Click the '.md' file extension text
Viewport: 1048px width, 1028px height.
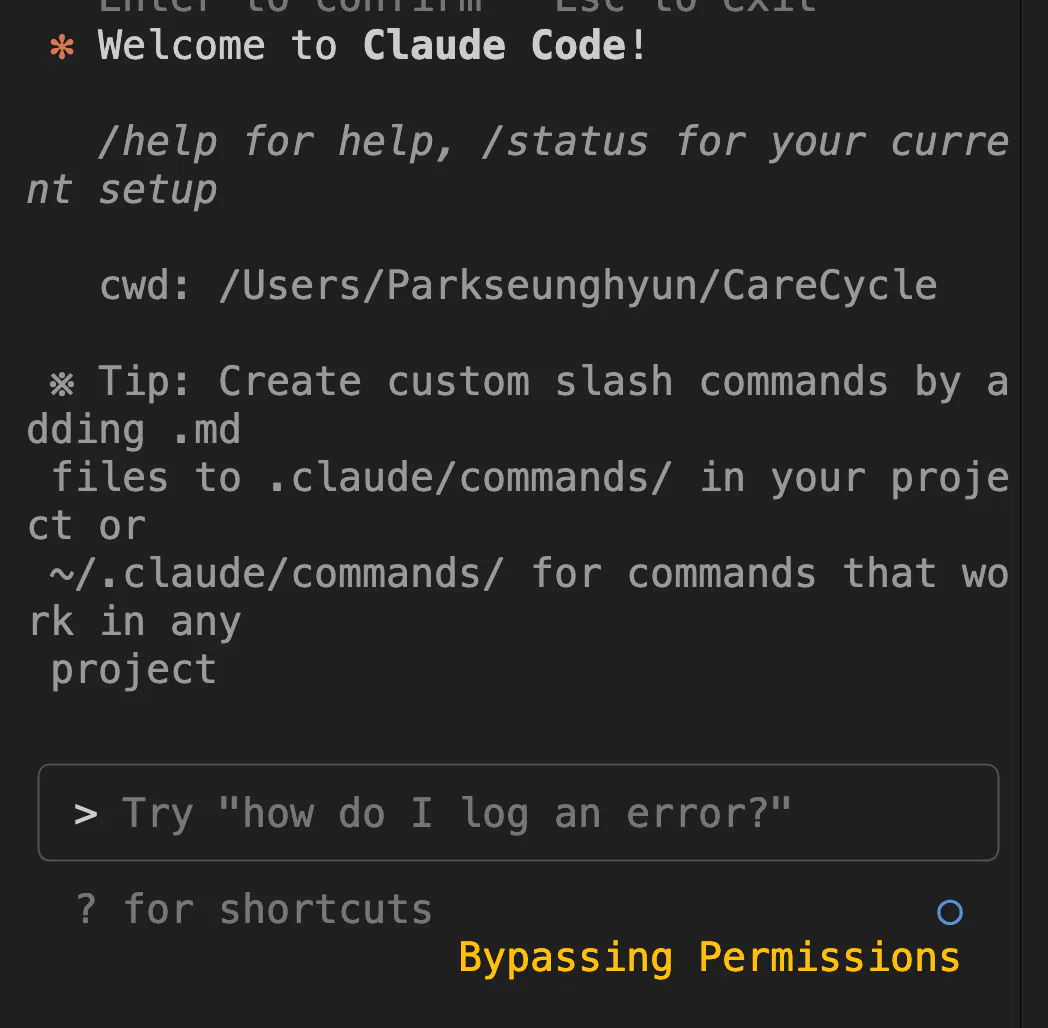pyautogui.click(x=203, y=430)
